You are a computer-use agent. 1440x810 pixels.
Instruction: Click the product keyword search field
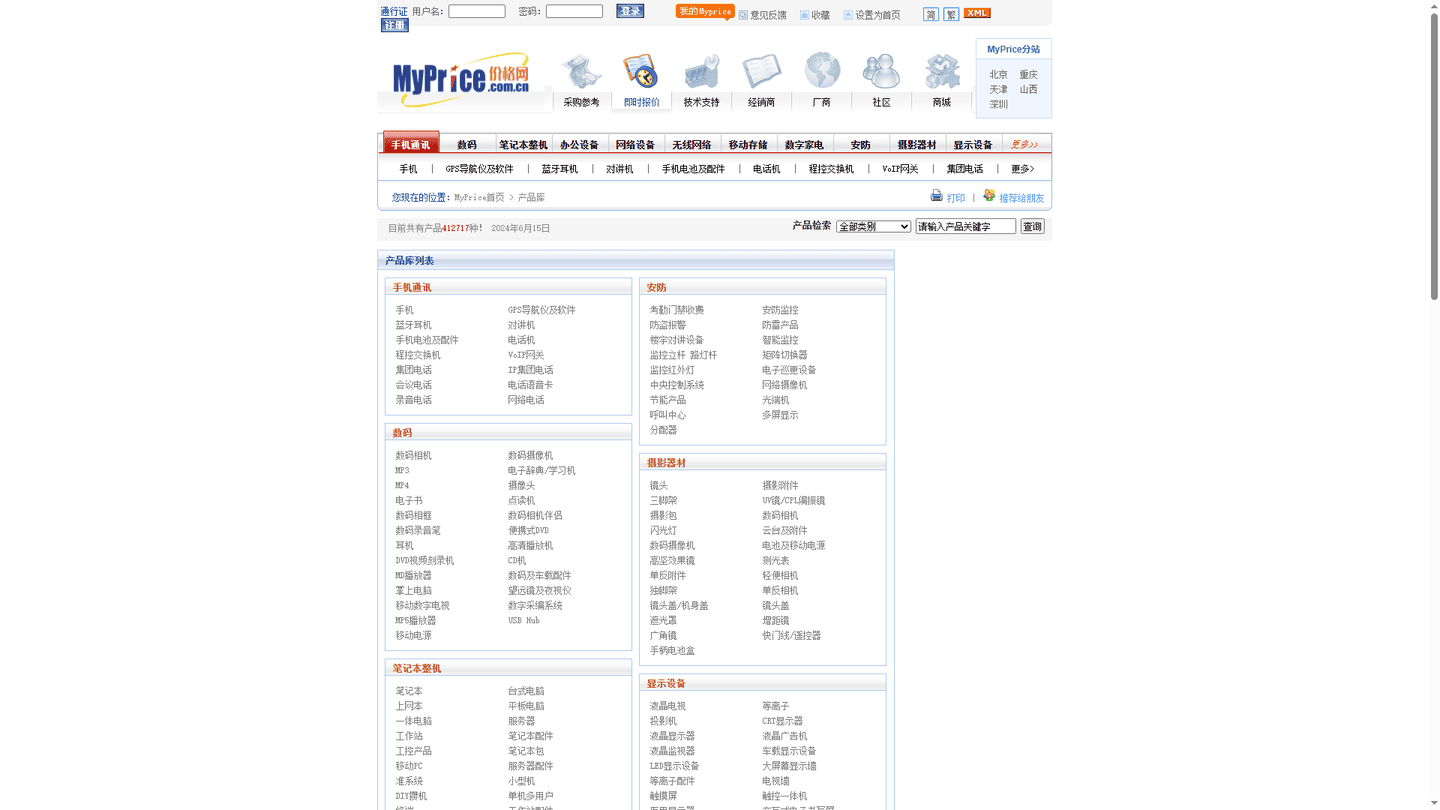tap(966, 227)
